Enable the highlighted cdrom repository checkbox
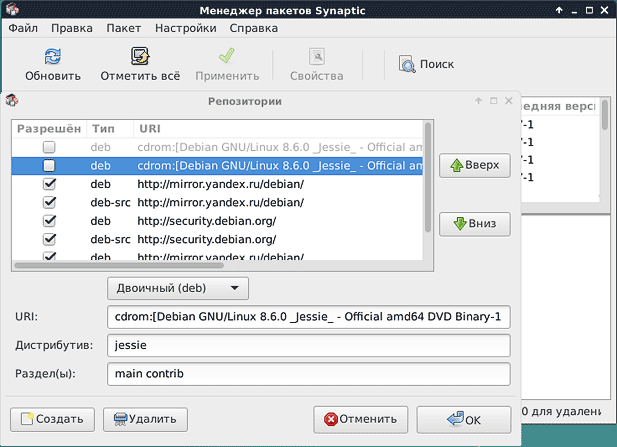The image size is (617, 447). 49,166
